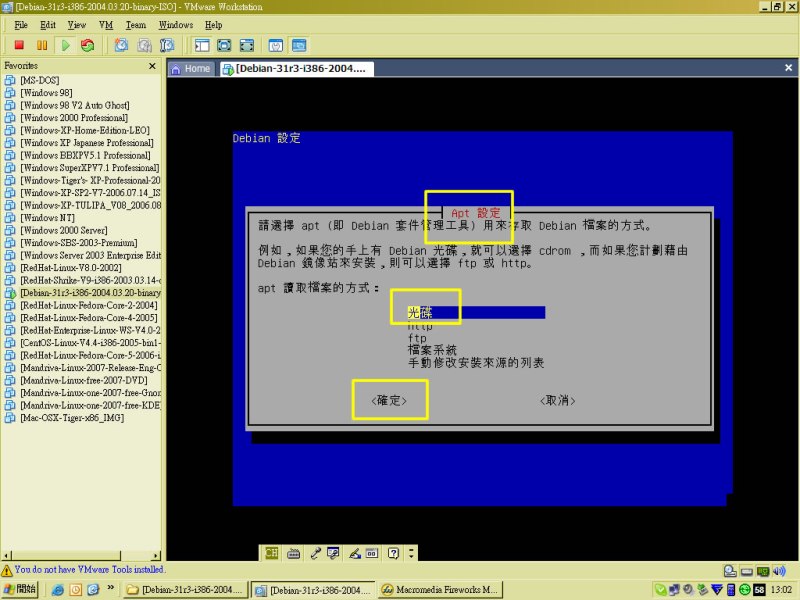
Task: Click the red Power Off toolbar icon
Action: pyautogui.click(x=19, y=45)
